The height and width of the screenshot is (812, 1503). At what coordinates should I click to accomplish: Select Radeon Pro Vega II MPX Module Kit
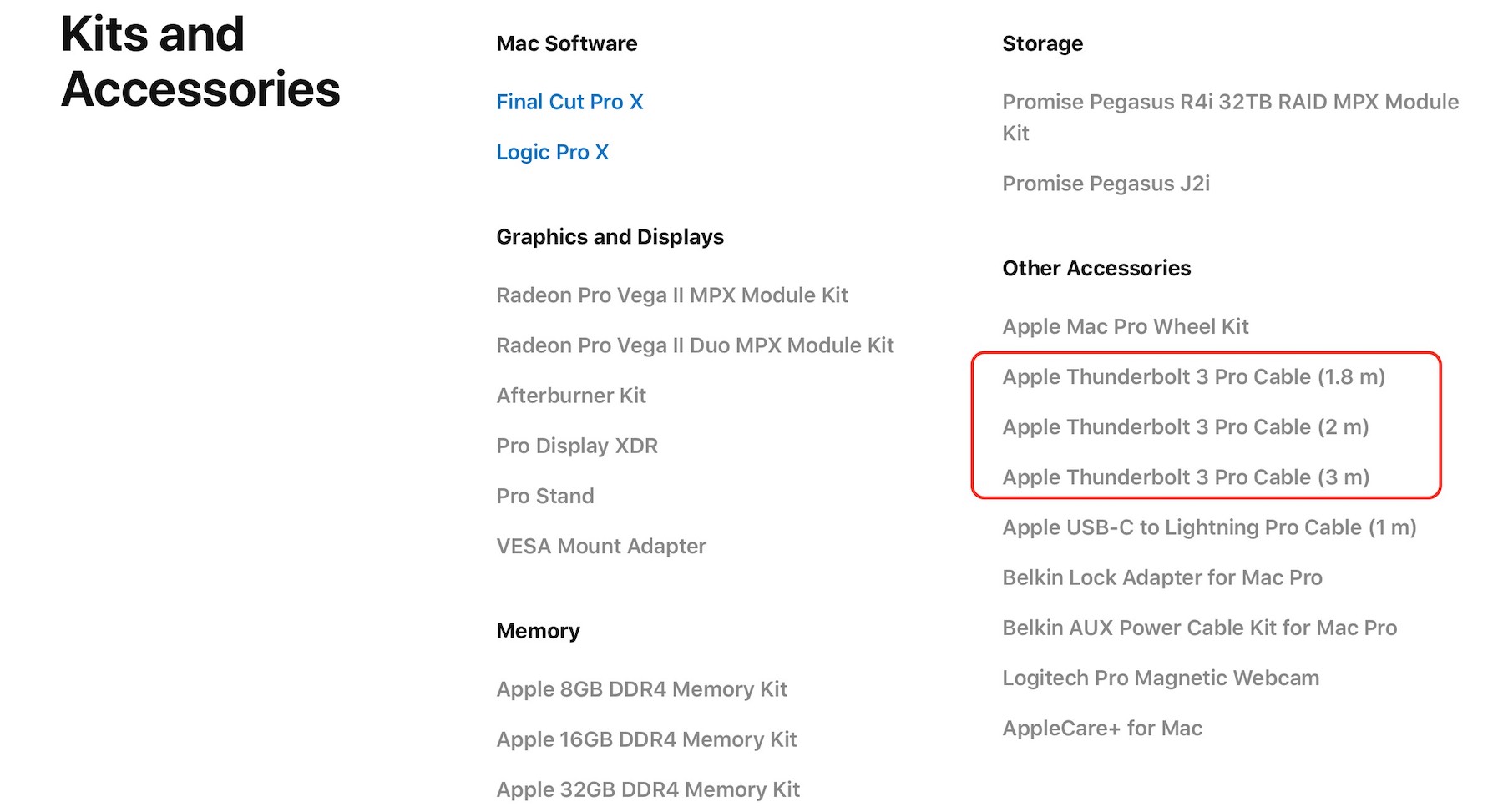coord(671,295)
